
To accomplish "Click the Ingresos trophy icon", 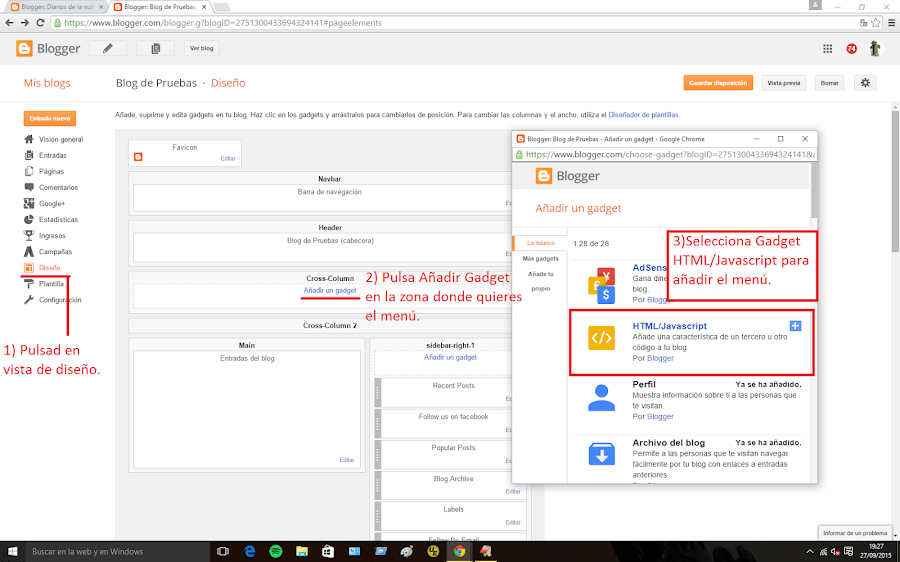I will pos(29,235).
